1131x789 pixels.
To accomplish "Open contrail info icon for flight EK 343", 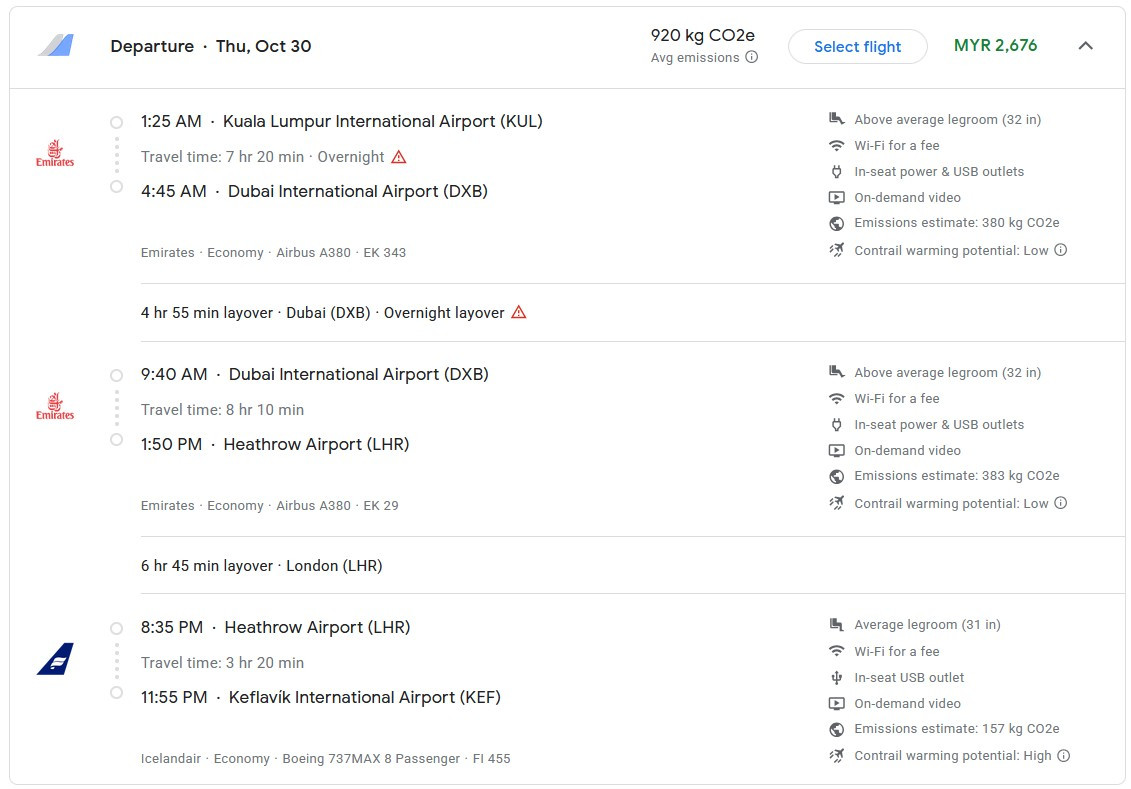I will (1061, 250).
